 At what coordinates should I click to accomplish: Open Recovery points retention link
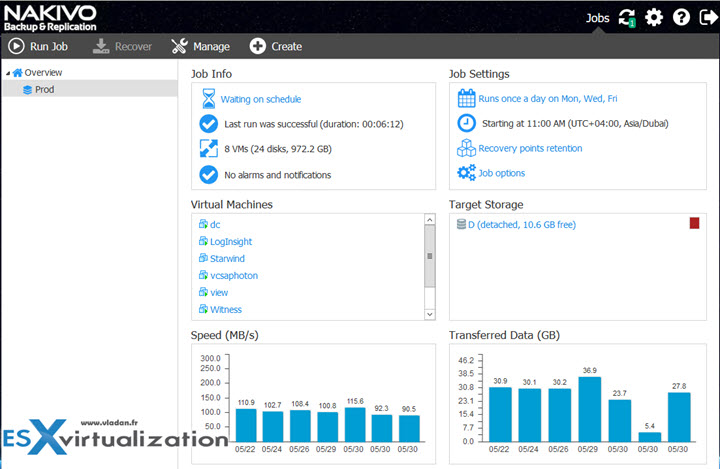530,148
